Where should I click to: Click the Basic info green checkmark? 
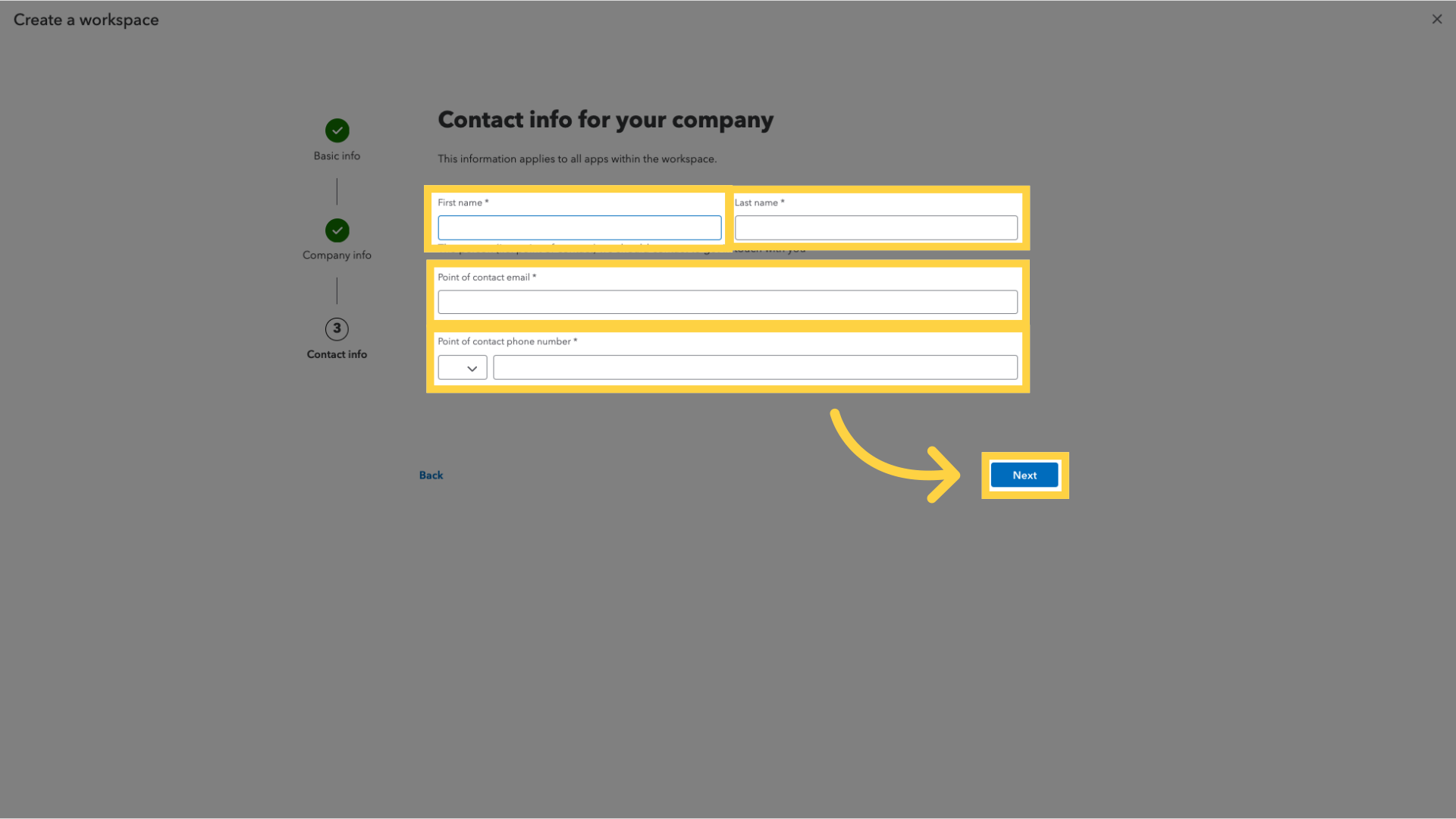coord(337,130)
